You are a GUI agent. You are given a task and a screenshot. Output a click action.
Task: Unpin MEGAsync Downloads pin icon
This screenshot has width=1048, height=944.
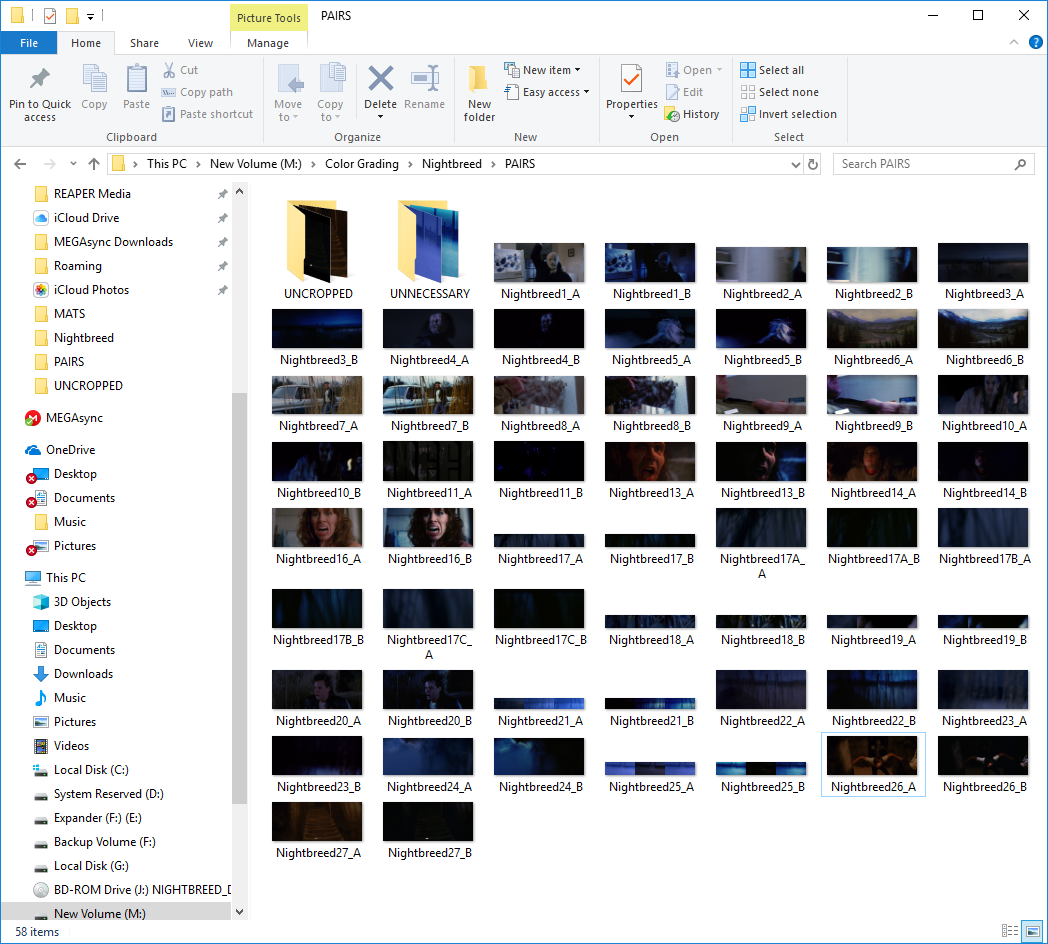pyautogui.click(x=223, y=242)
